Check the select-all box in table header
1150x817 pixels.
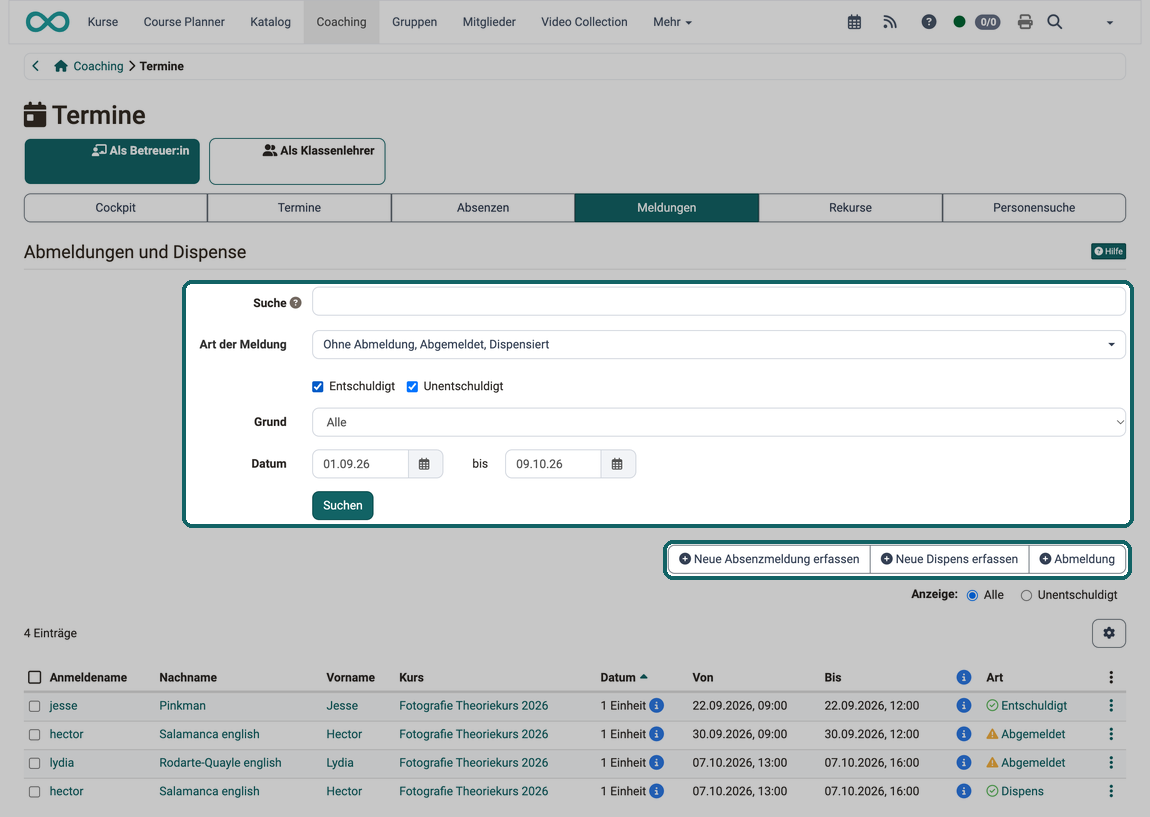34,677
